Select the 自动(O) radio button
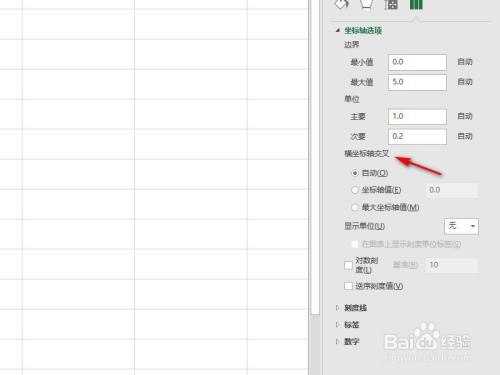Screen dimensions: 500x375 tap(355, 173)
